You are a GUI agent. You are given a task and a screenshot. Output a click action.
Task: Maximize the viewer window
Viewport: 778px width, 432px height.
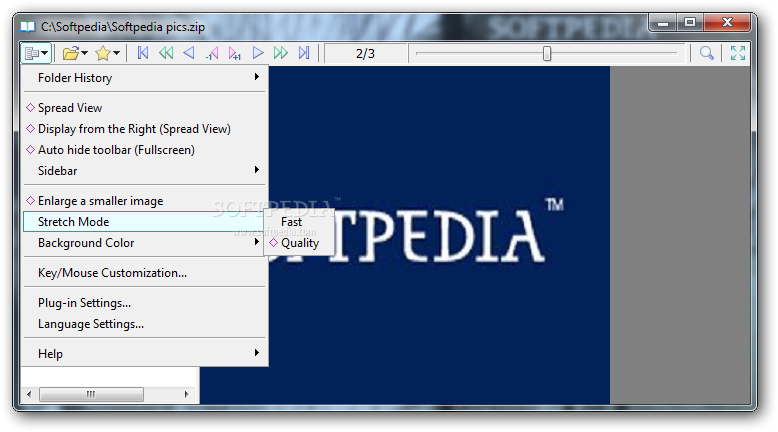click(x=690, y=22)
